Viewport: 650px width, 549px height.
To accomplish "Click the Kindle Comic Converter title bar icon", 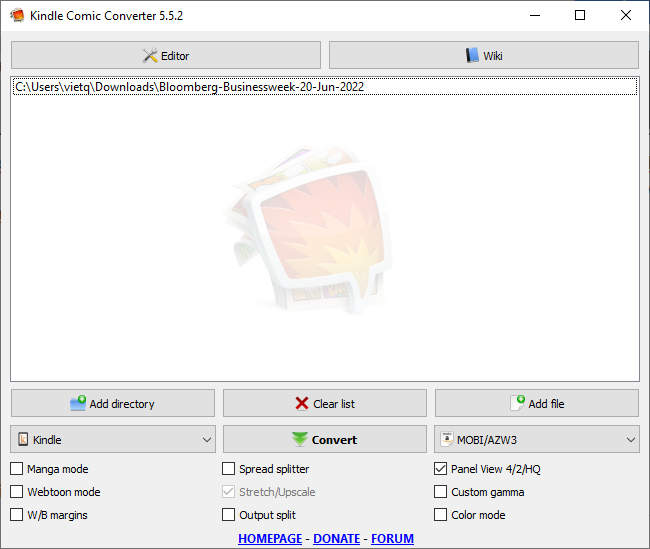I will (17, 15).
